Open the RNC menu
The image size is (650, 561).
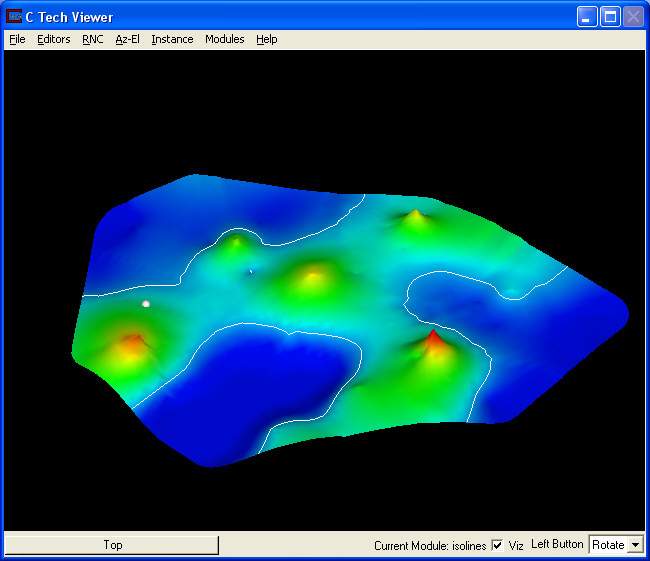click(92, 39)
